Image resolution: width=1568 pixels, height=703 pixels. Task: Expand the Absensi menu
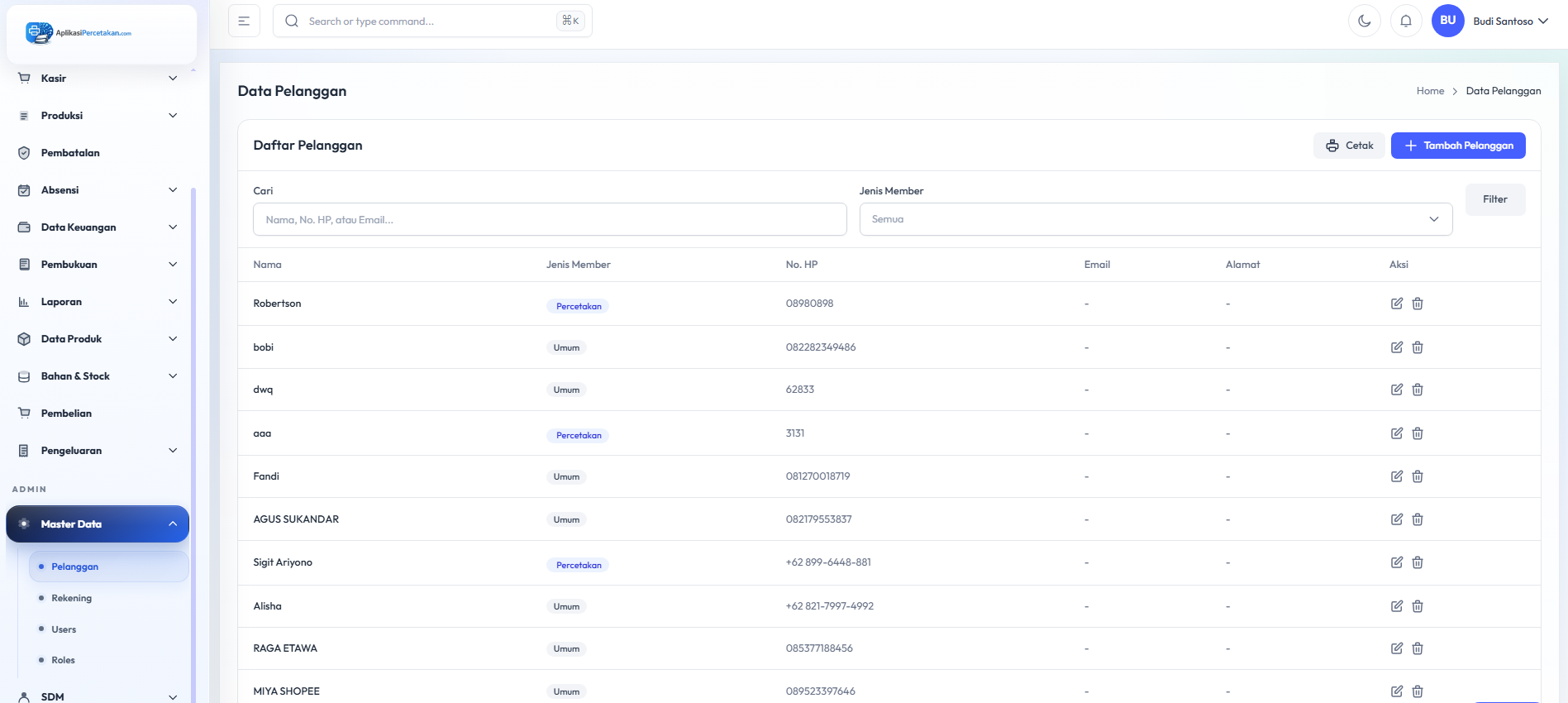tap(98, 190)
